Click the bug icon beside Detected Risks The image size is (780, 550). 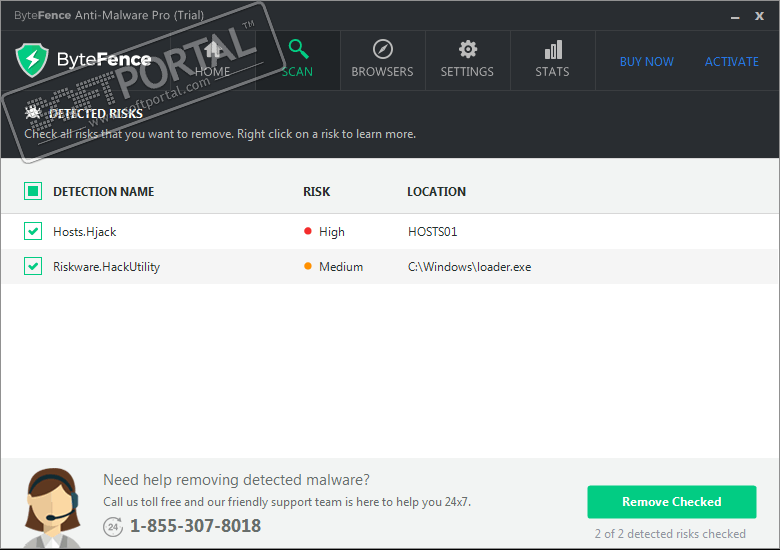click(33, 112)
